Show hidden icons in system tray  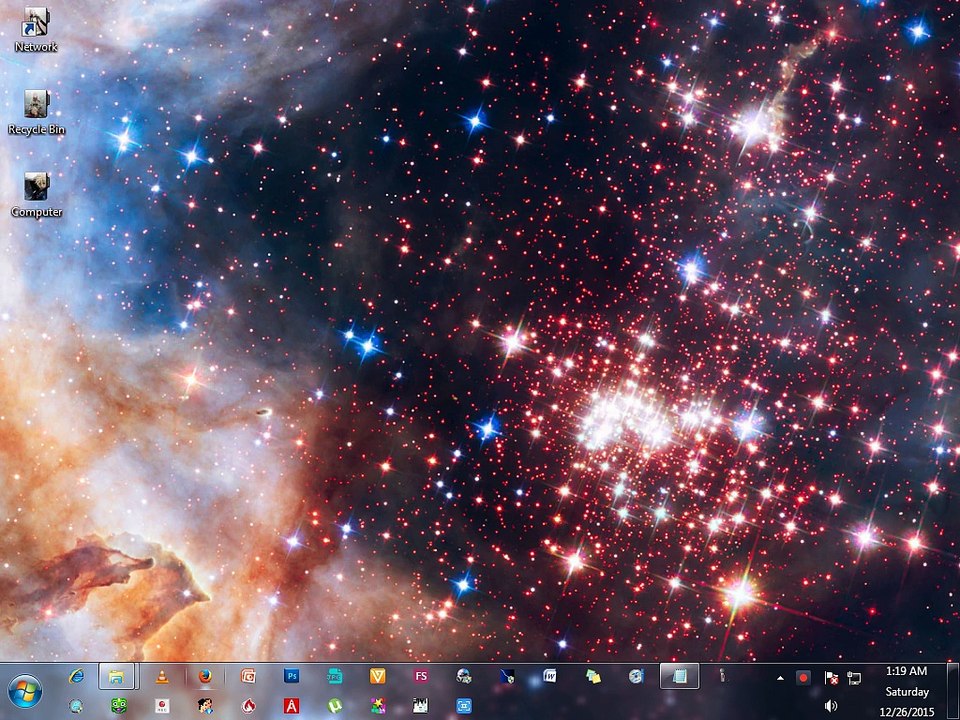pyautogui.click(x=780, y=678)
